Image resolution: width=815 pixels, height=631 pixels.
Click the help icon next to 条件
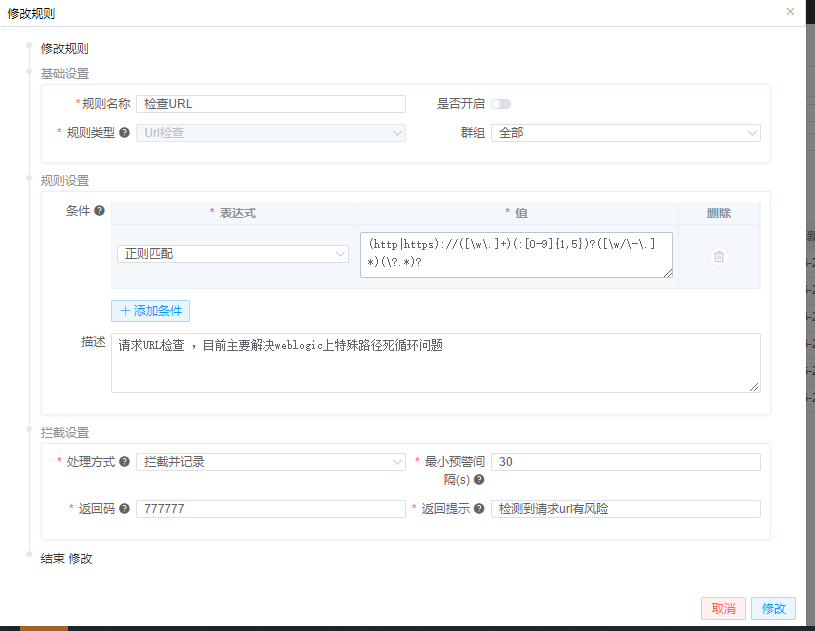(99, 211)
